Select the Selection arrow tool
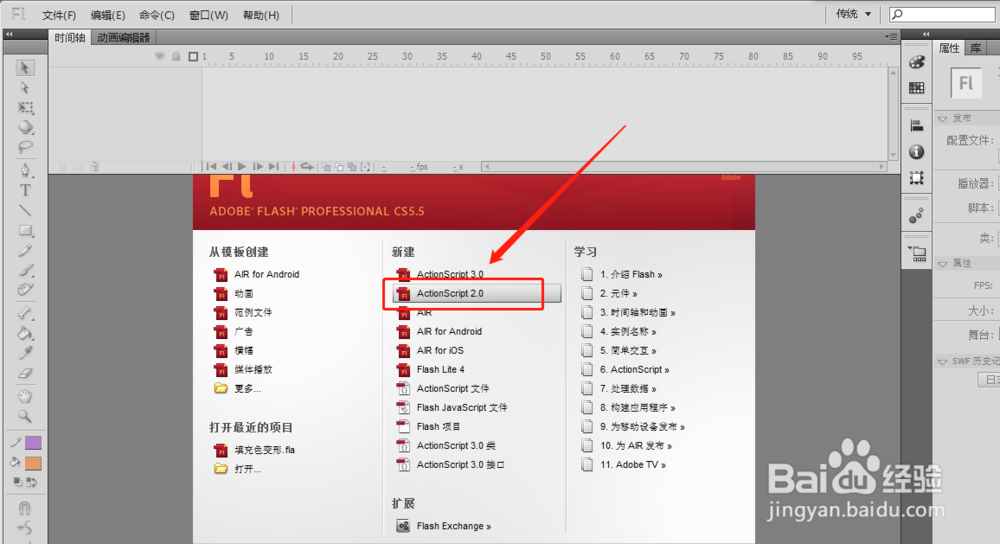Screen dimensions: 1000x544 click(x=25, y=68)
